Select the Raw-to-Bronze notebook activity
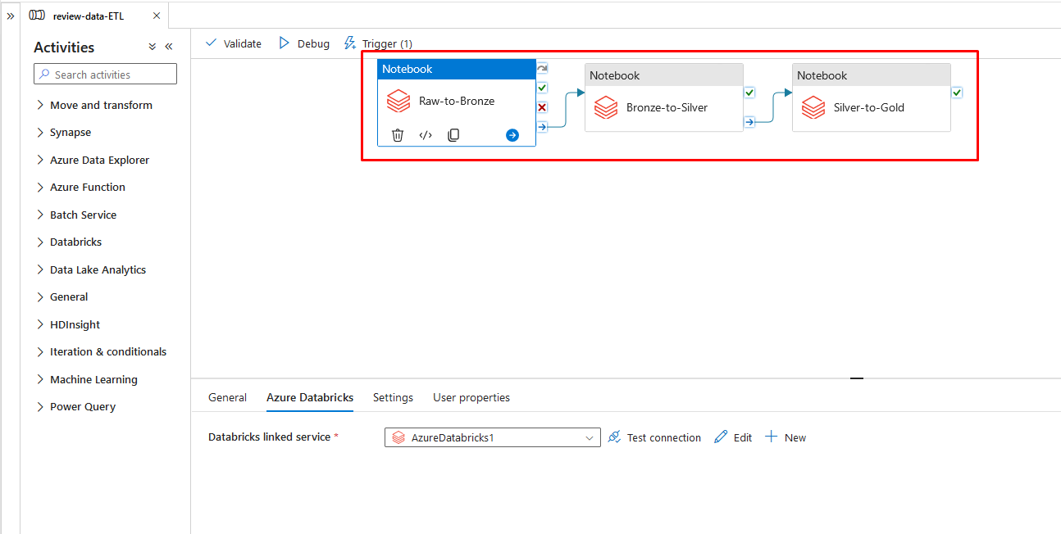This screenshot has width=1061, height=534. pyautogui.click(x=457, y=102)
